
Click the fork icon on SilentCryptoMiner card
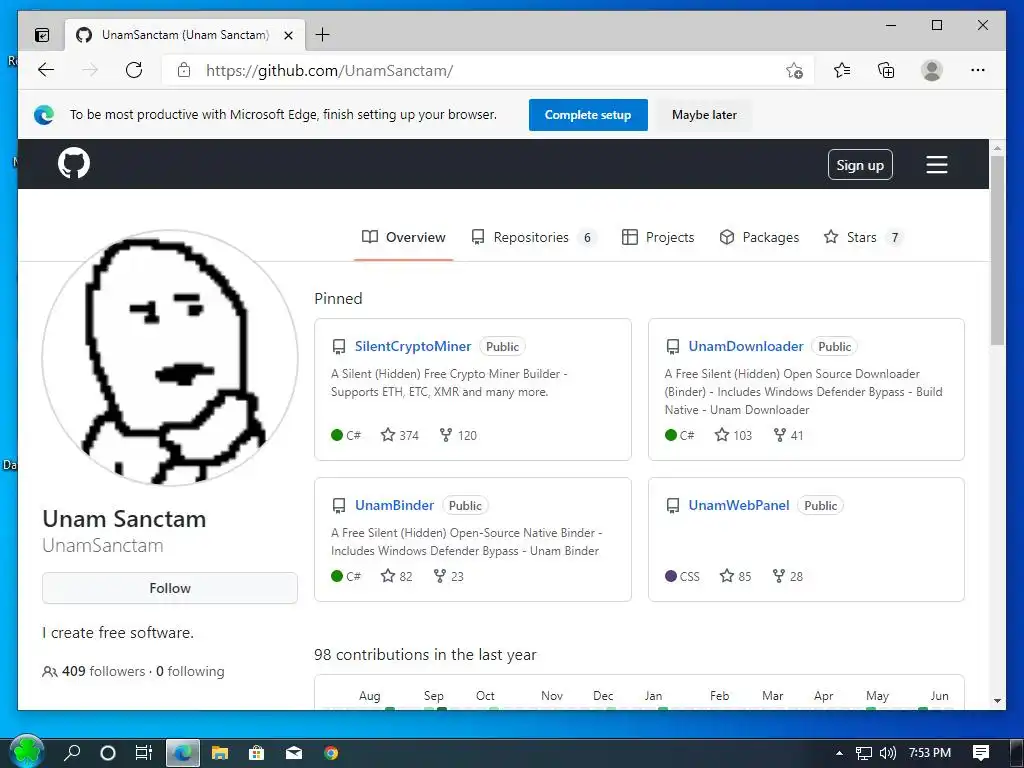[x=446, y=435]
